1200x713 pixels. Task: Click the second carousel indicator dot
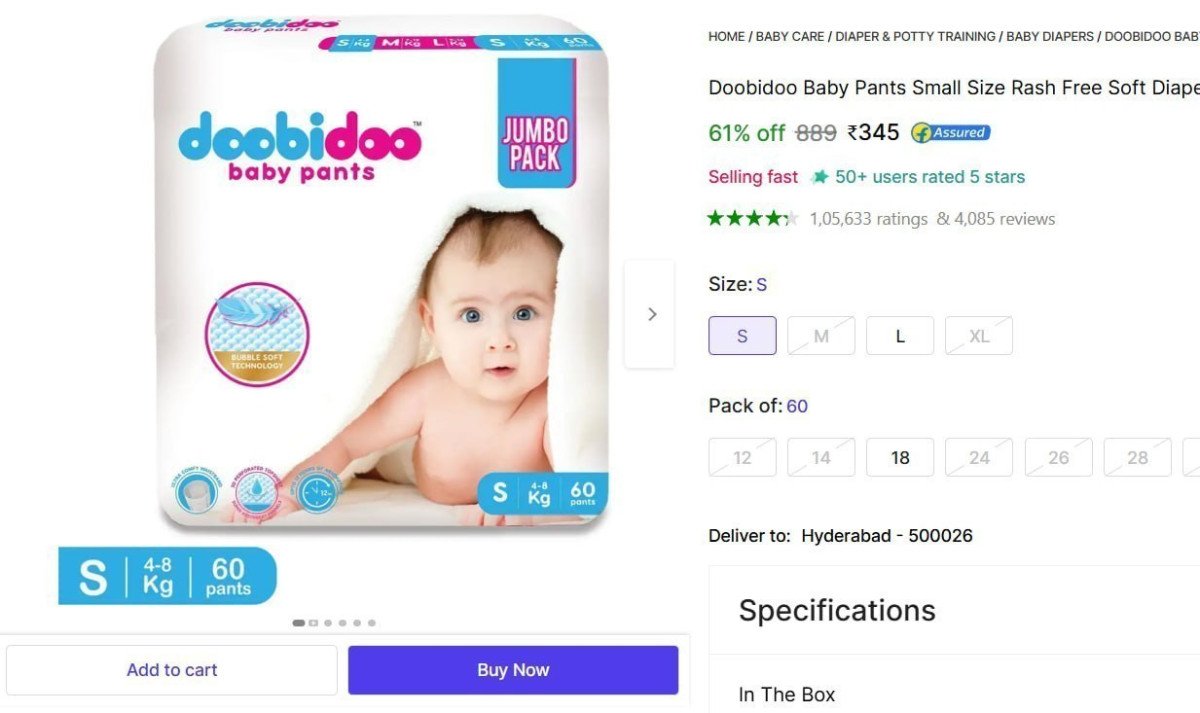pos(313,623)
